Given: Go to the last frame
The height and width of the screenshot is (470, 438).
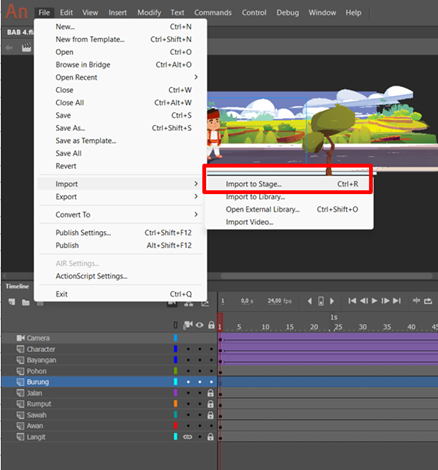Looking at the screenshot, I should click(x=397, y=301).
